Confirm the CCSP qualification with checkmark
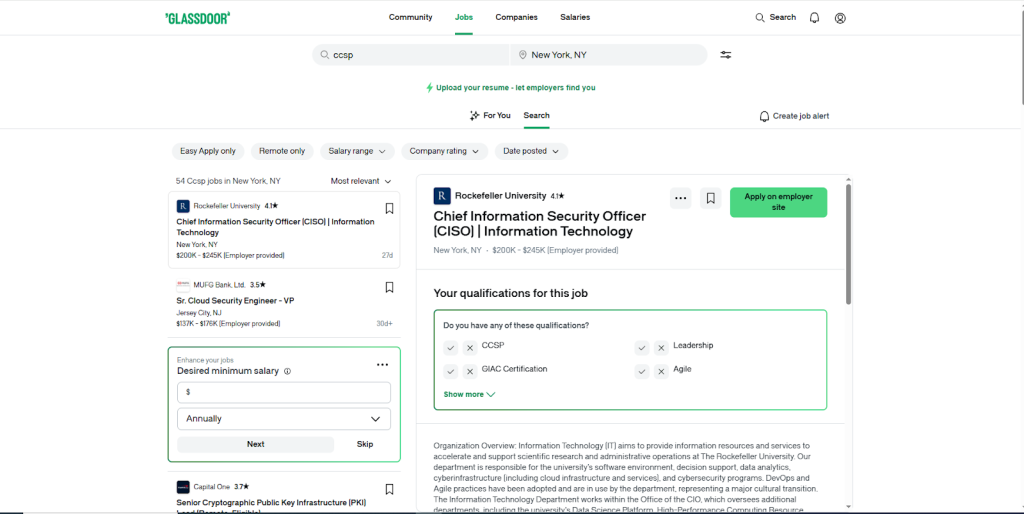This screenshot has width=1024, height=514. [x=451, y=348]
